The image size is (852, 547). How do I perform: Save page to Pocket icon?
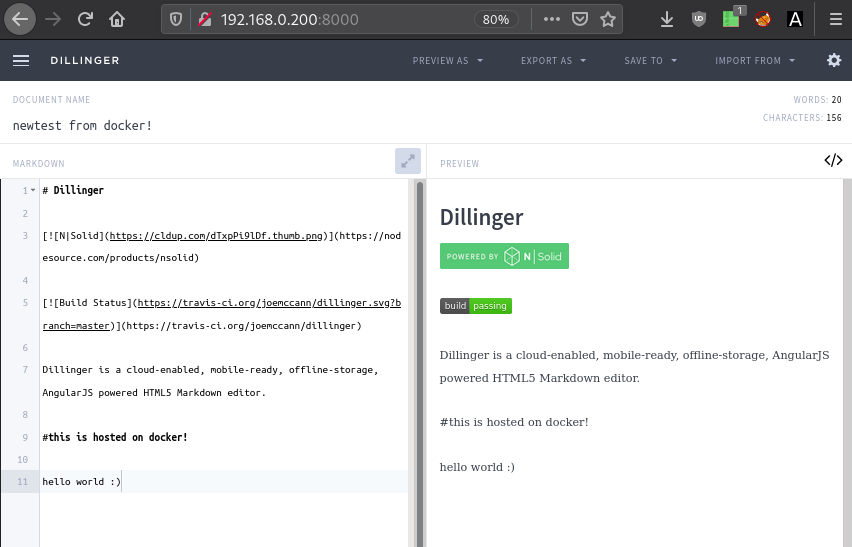click(580, 20)
